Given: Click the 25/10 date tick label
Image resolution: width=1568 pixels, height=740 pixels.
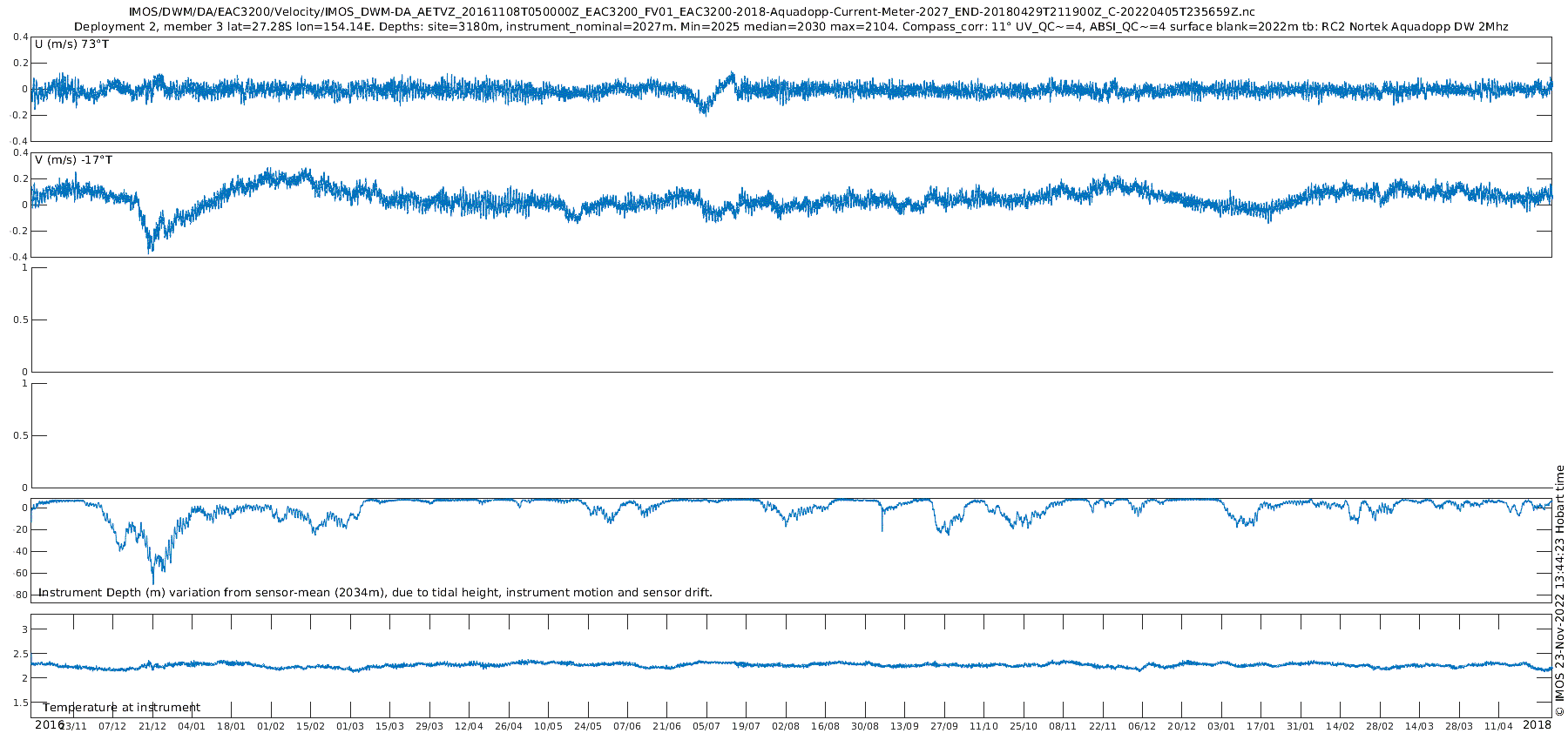Looking at the screenshot, I should click(x=1024, y=727).
